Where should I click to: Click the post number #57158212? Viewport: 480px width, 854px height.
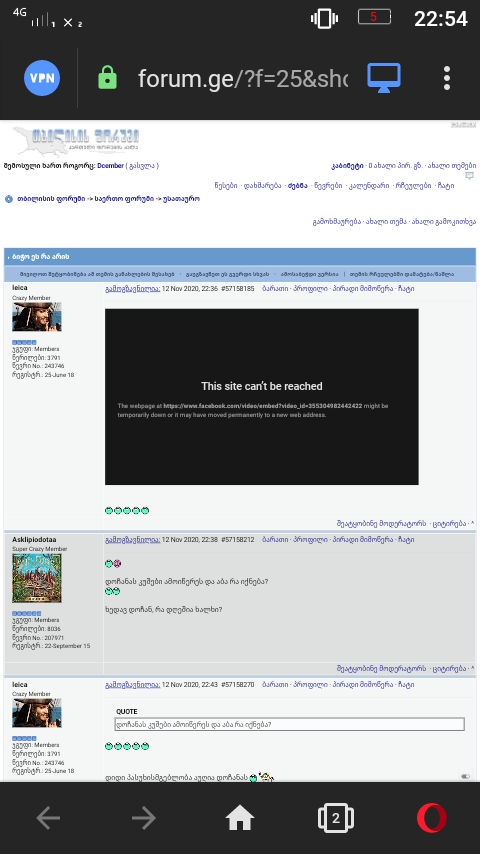238,539
